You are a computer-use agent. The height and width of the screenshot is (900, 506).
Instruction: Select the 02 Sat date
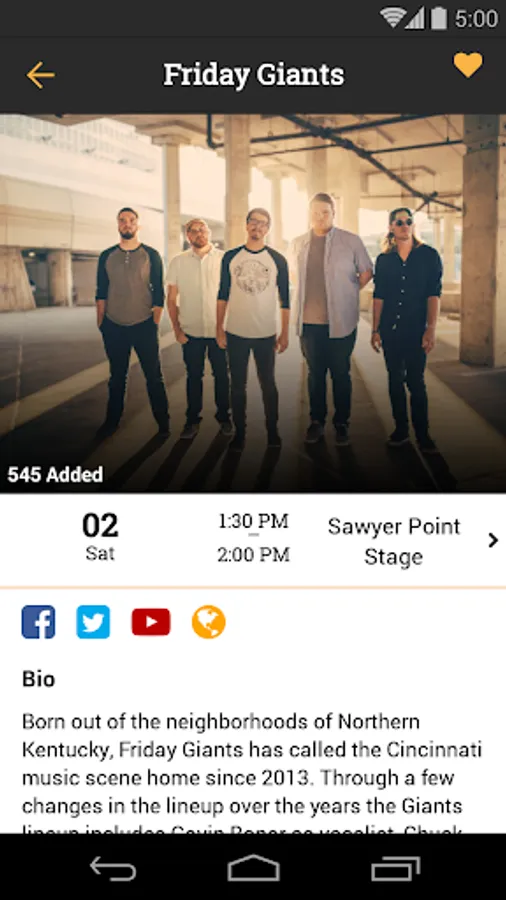tap(100, 537)
